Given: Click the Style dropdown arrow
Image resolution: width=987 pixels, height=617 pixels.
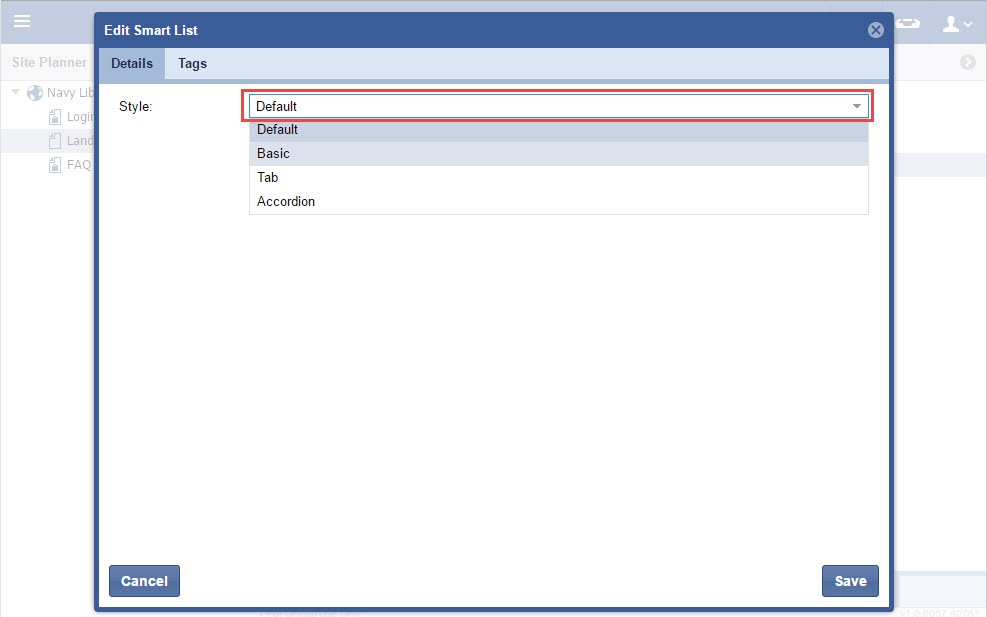Looking at the screenshot, I should pos(857,106).
